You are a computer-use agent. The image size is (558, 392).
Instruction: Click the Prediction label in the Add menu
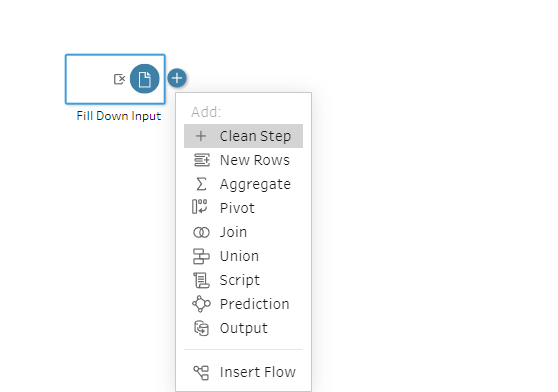click(x=255, y=304)
